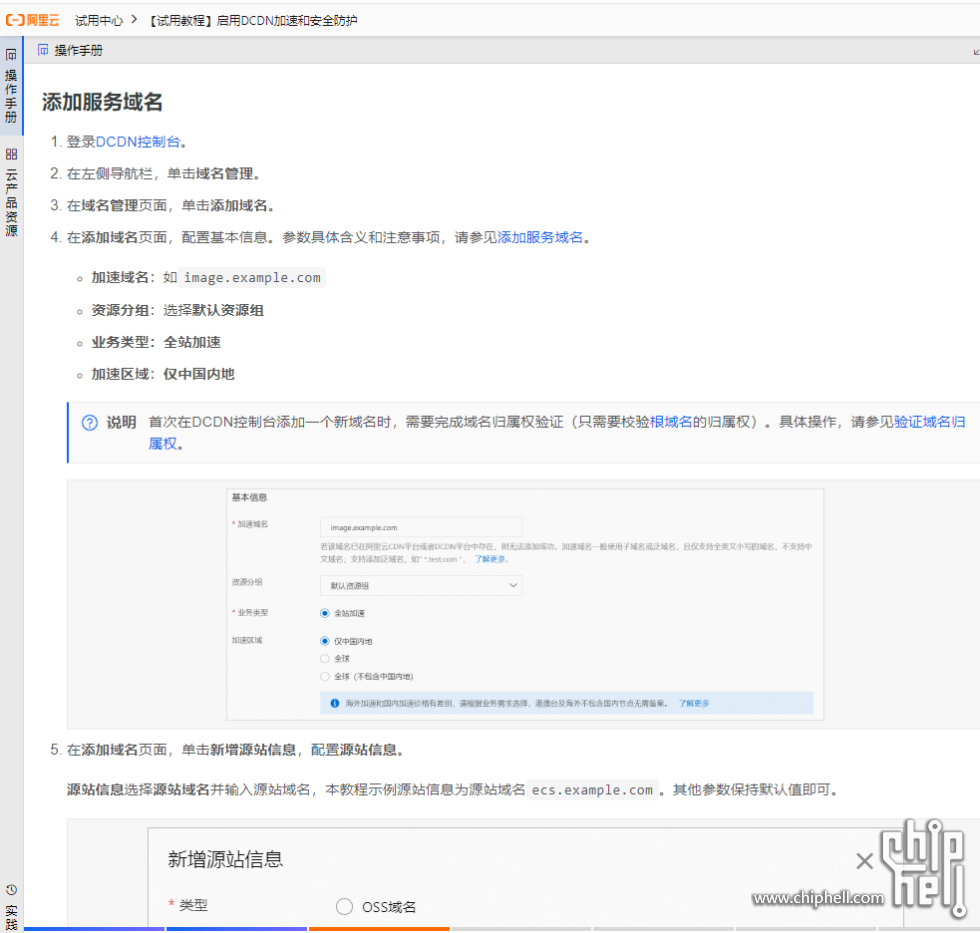This screenshot has width=980, height=933.
Task: Select the 全球 (不包含中国内地) radio button
Action: [325, 676]
